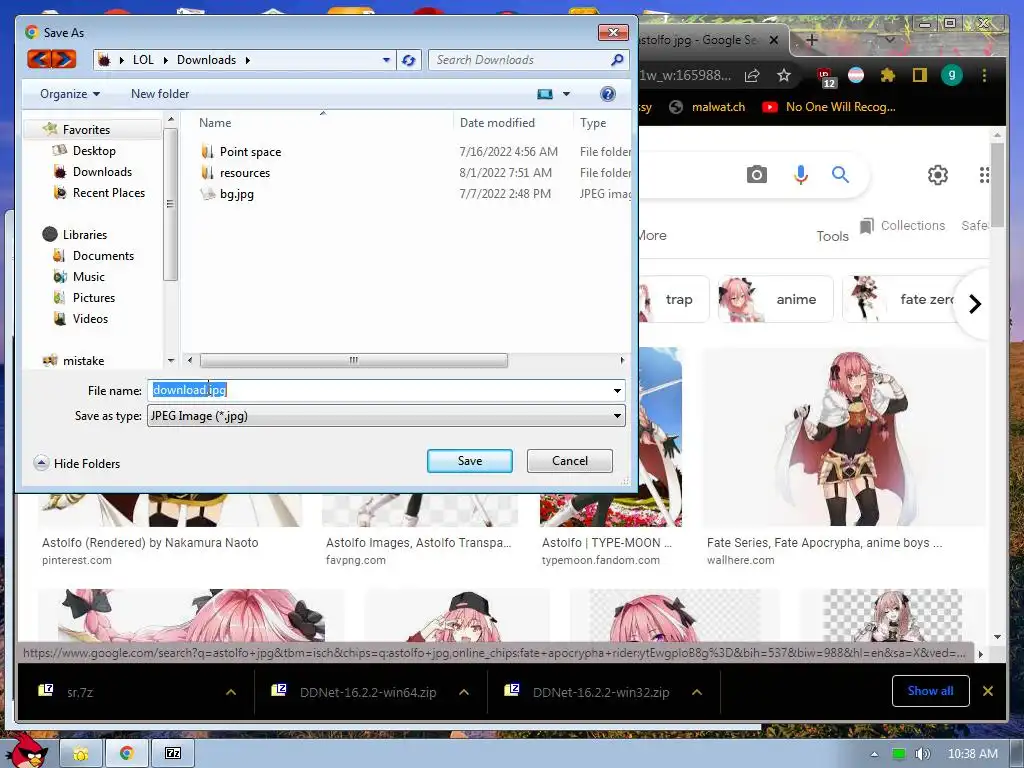The height and width of the screenshot is (768, 1024).
Task: Share this page icon in Chrome
Action: point(752,76)
